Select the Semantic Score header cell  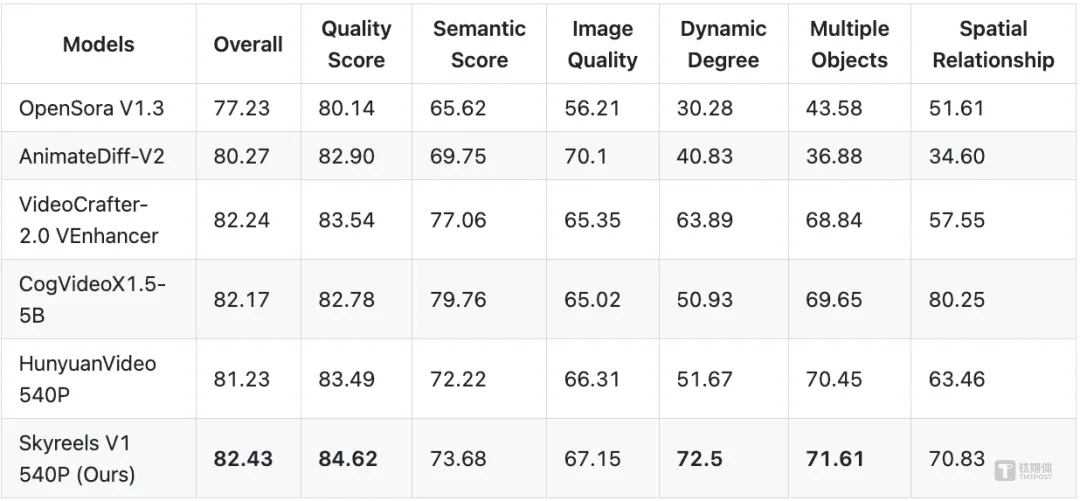[x=479, y=44]
